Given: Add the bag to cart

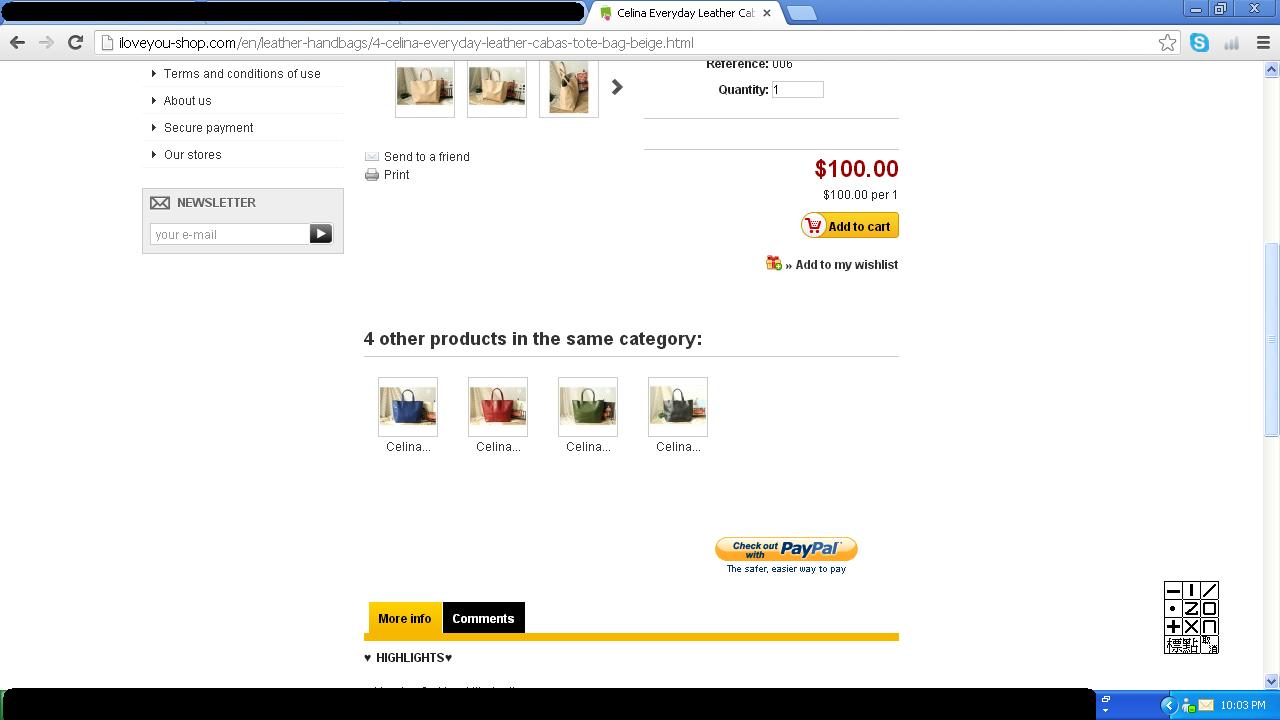Looking at the screenshot, I should tap(850, 226).
